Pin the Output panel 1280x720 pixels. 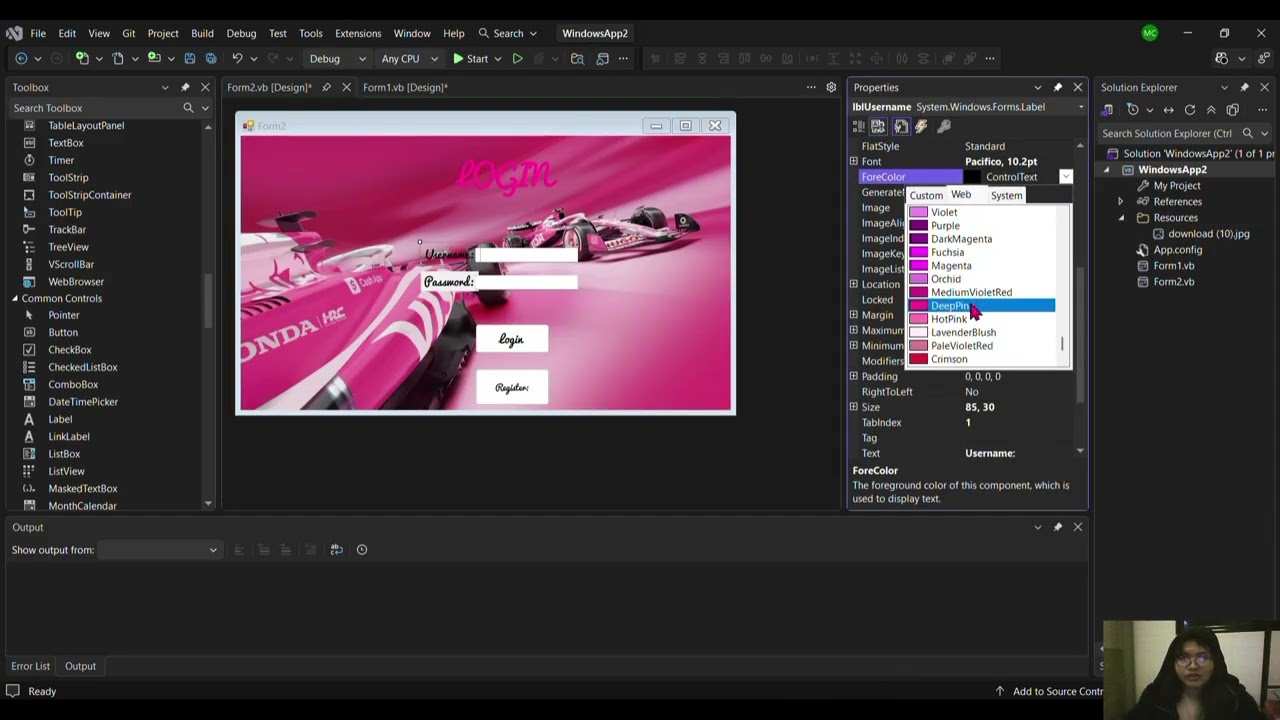1057,527
